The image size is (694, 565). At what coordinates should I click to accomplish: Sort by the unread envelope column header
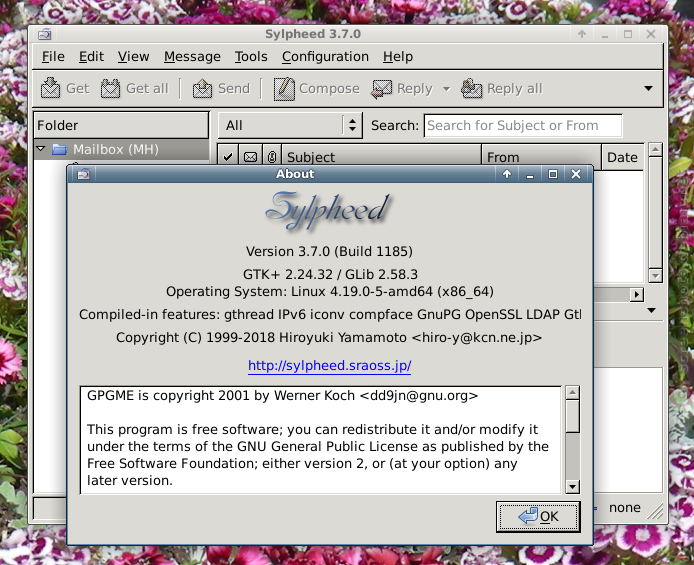251,157
